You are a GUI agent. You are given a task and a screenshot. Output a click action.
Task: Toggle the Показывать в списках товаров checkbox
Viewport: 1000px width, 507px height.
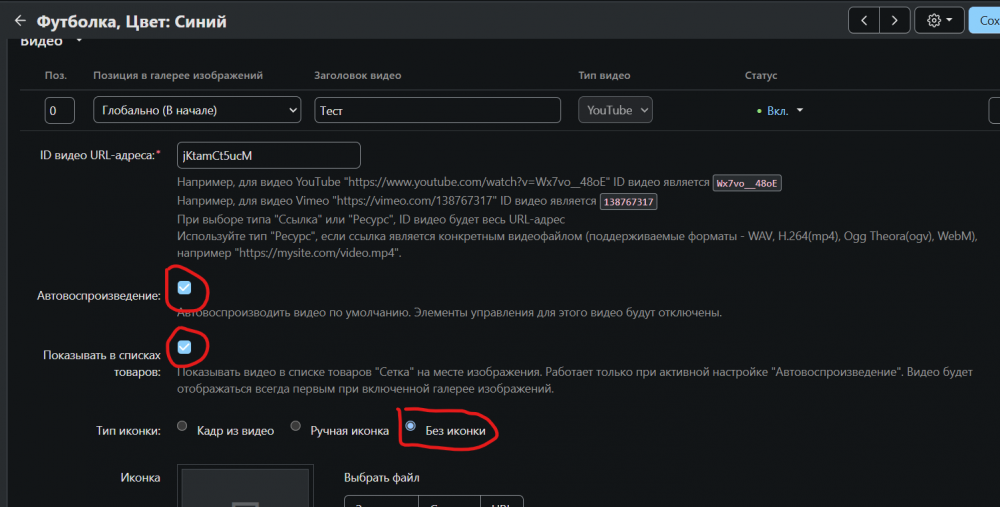[184, 347]
